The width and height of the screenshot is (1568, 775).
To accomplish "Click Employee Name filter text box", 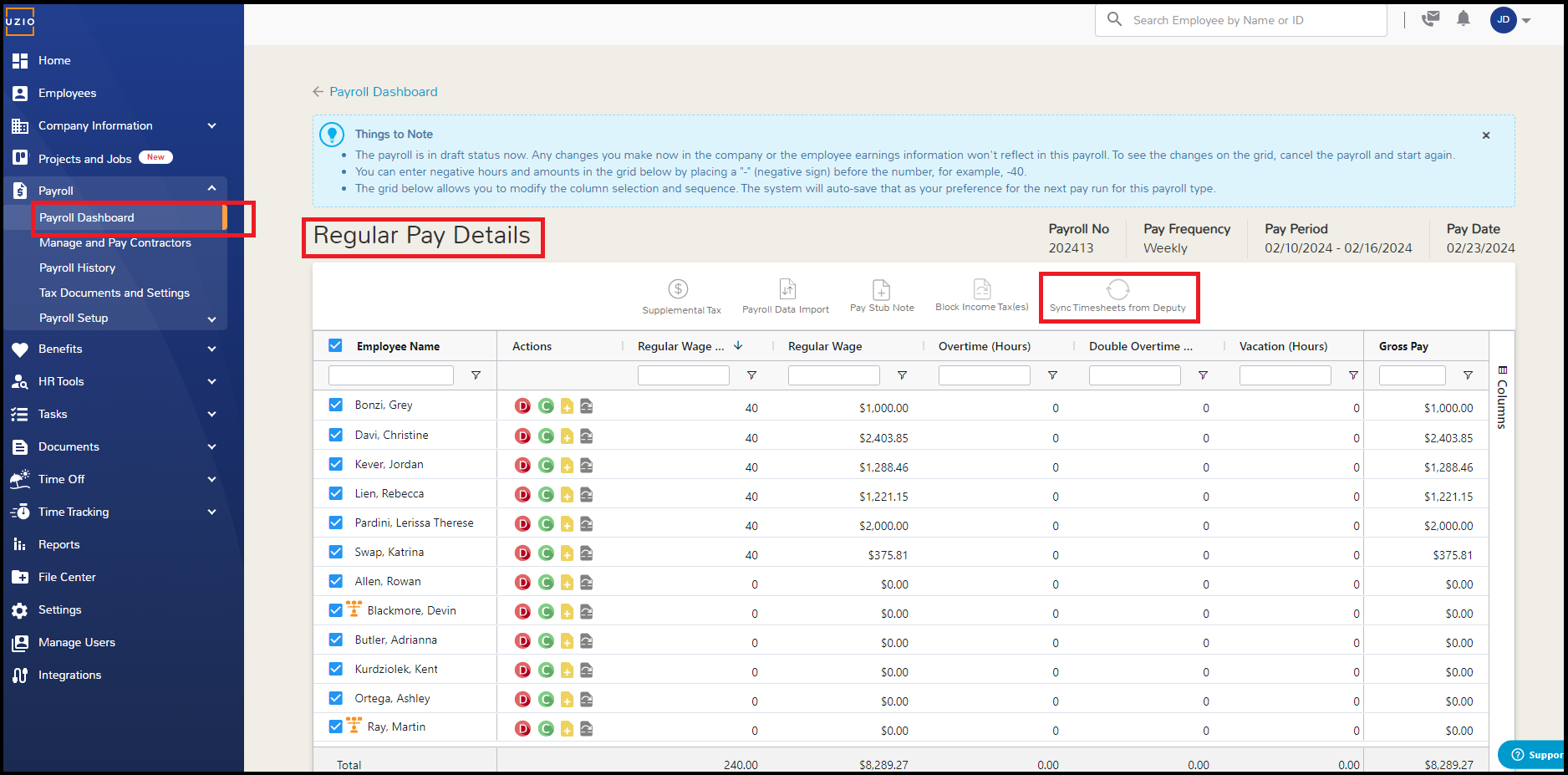I will (x=391, y=375).
